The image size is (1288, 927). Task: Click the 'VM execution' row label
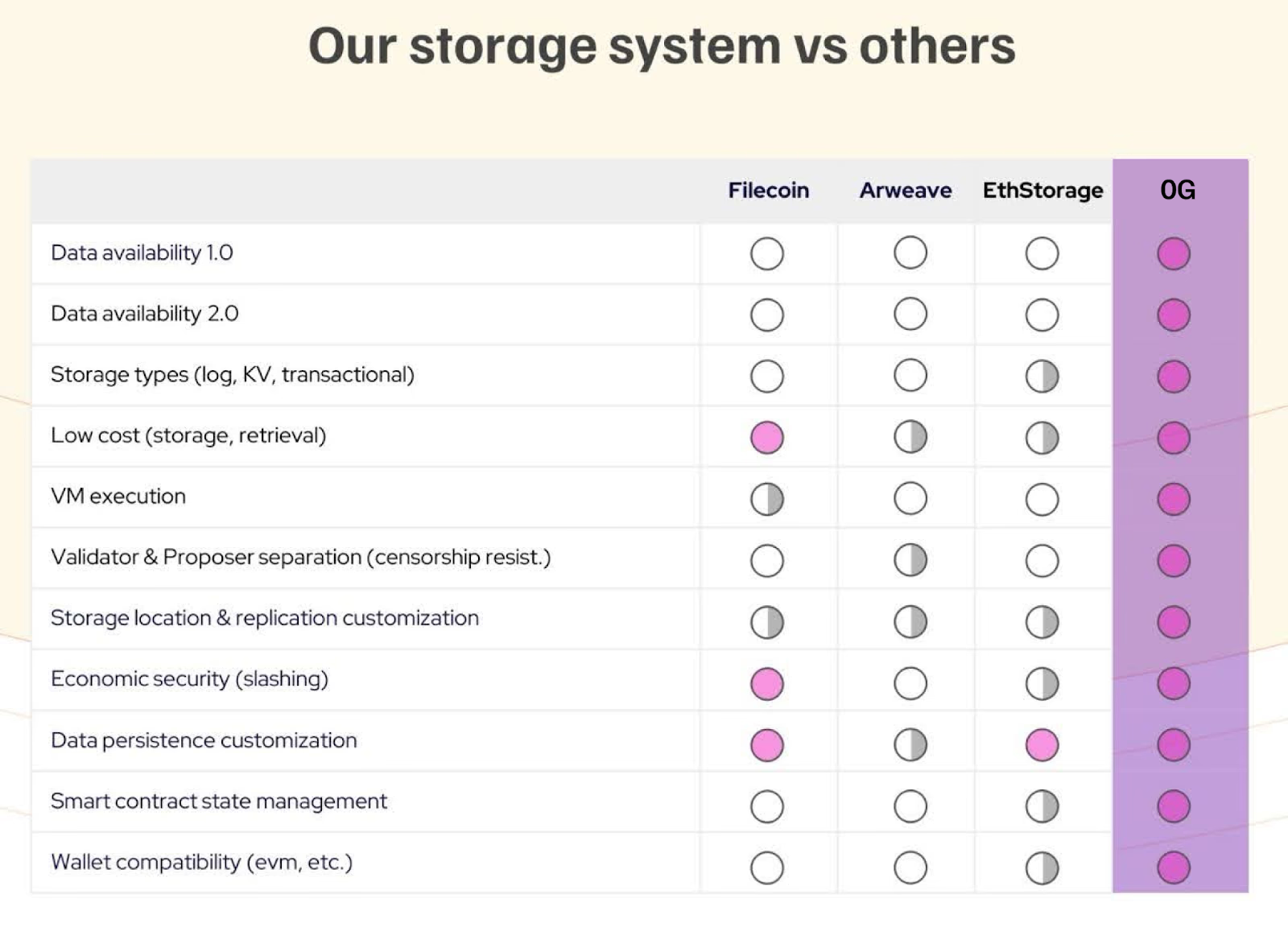118,496
